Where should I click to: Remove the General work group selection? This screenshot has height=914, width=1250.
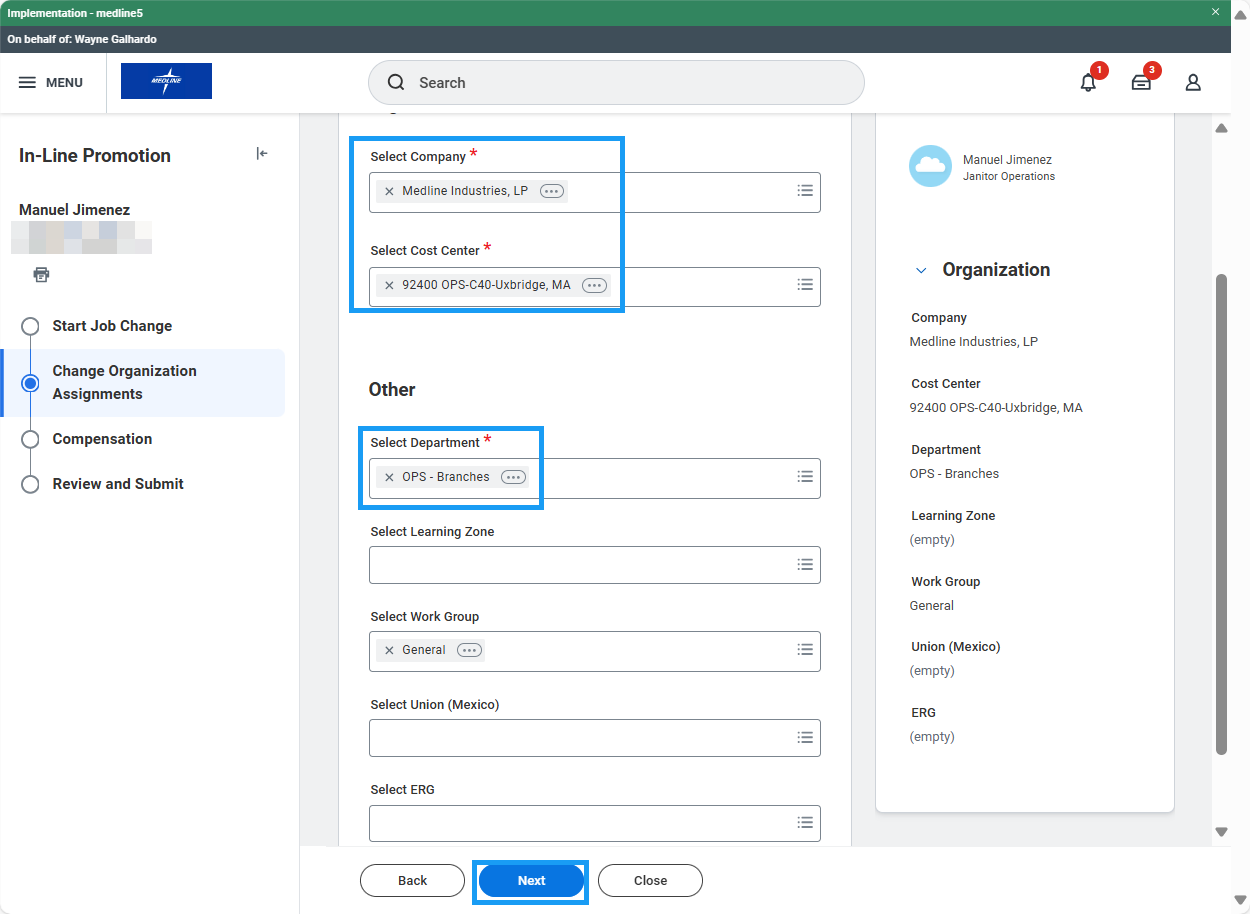point(390,650)
